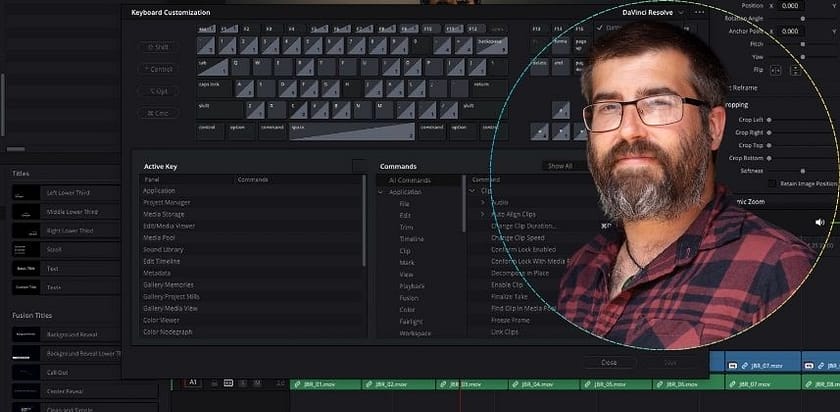The image size is (840, 412).
Task: Select the A1 audio track header
Action: 193,383
